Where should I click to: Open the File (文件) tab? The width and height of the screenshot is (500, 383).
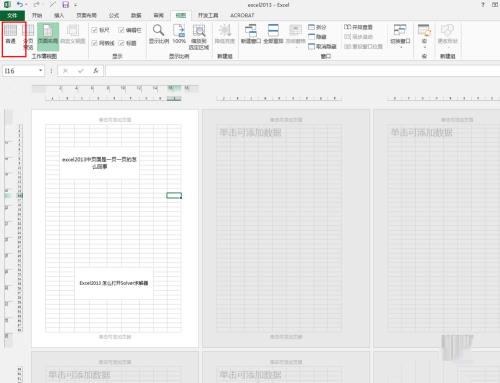tap(12, 15)
